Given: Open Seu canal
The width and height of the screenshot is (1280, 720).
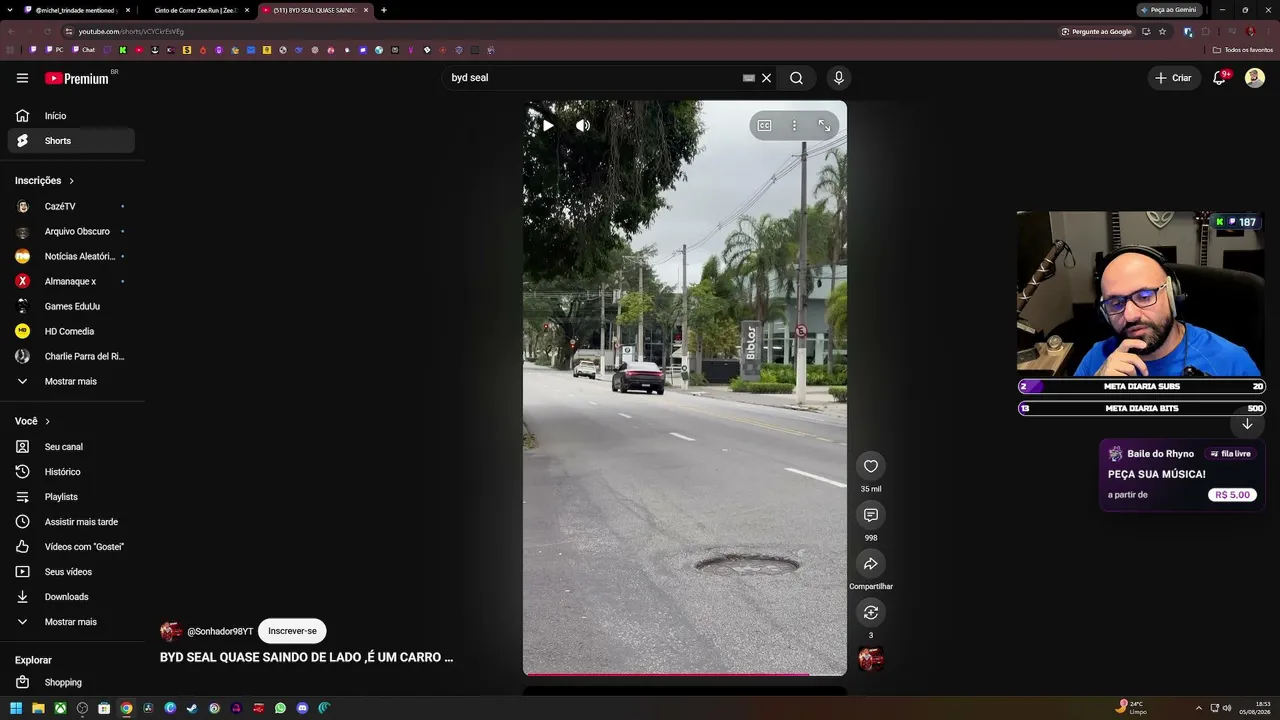Looking at the screenshot, I should tap(71, 447).
